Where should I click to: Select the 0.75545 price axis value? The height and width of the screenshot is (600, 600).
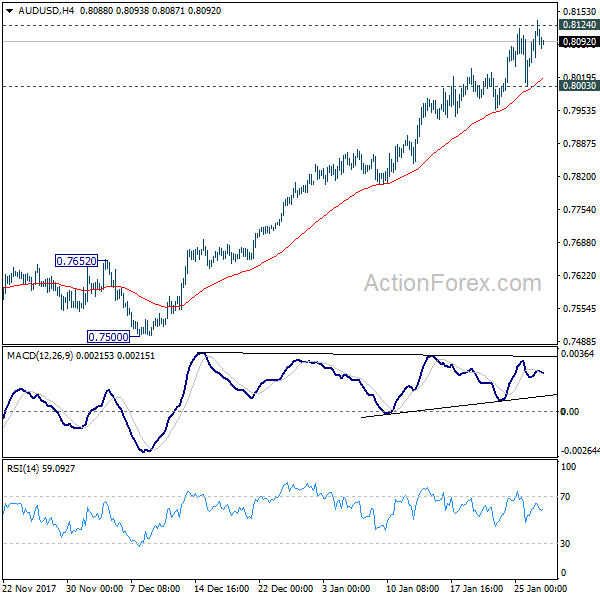coord(579,308)
